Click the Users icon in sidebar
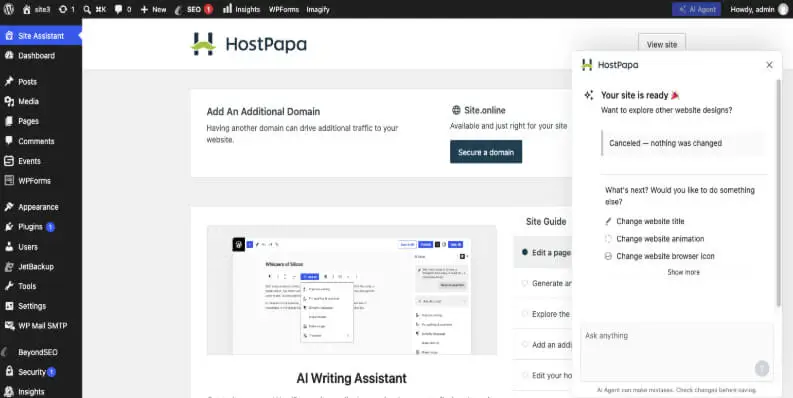793x398 pixels. (9, 247)
